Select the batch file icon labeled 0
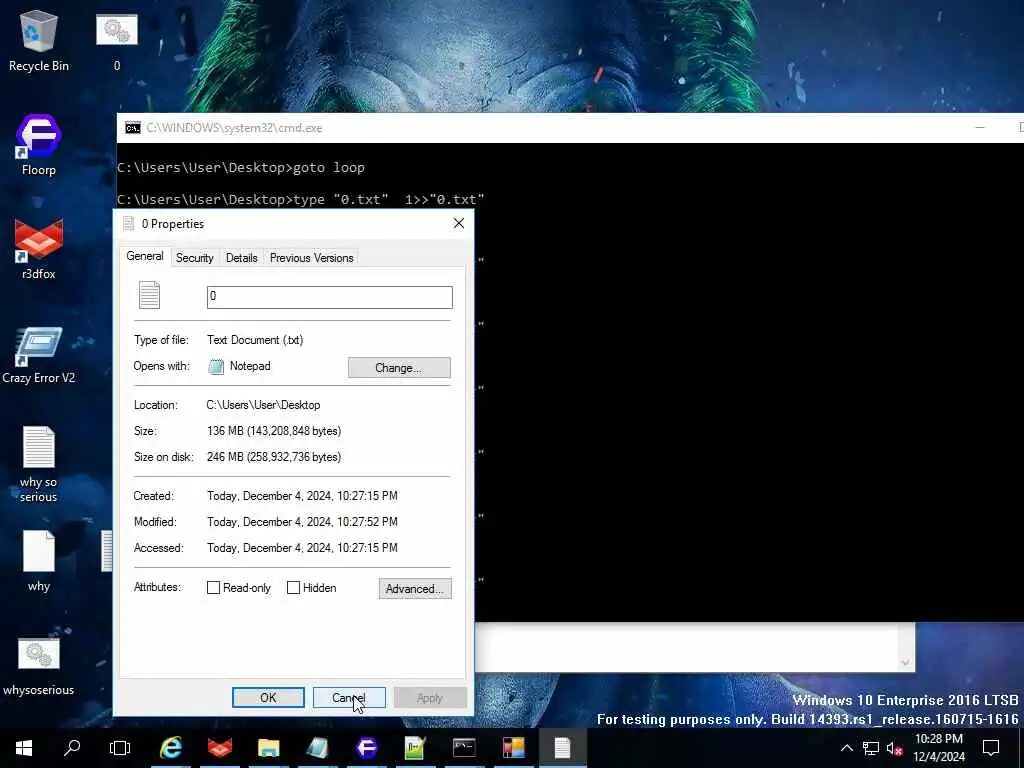The width and height of the screenshot is (1024, 768). pos(117,40)
